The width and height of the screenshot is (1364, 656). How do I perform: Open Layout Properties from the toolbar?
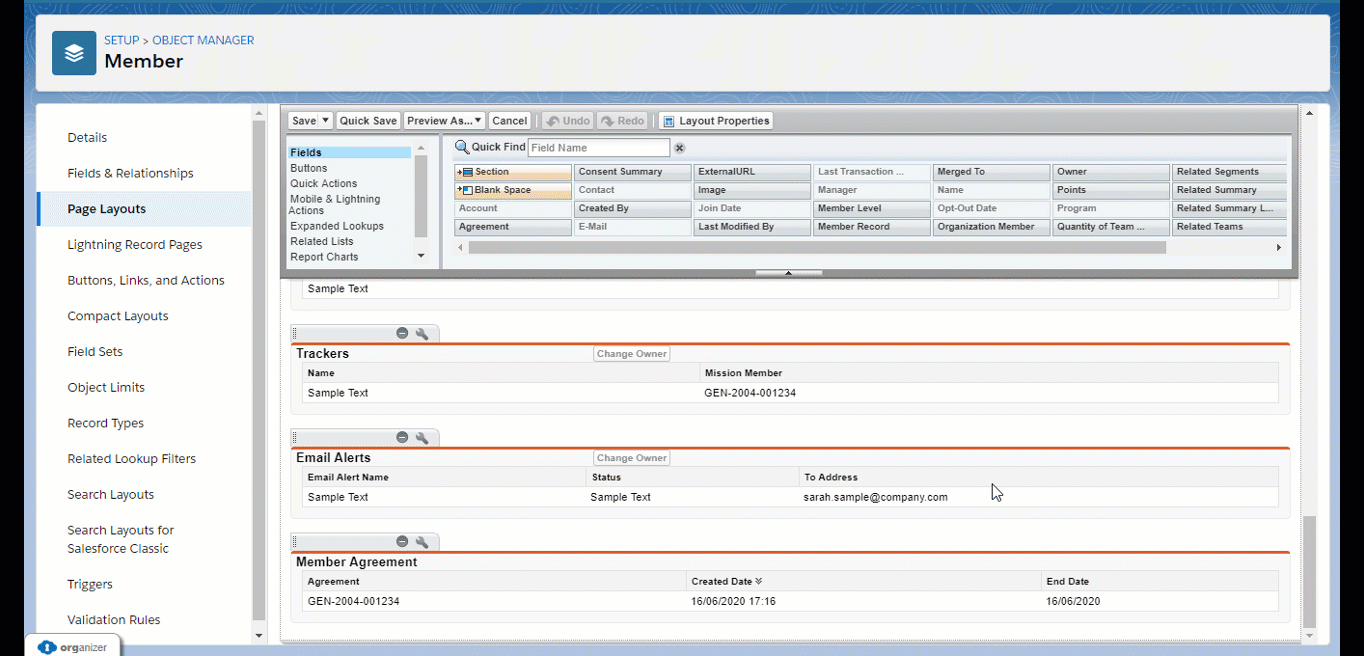(716, 121)
